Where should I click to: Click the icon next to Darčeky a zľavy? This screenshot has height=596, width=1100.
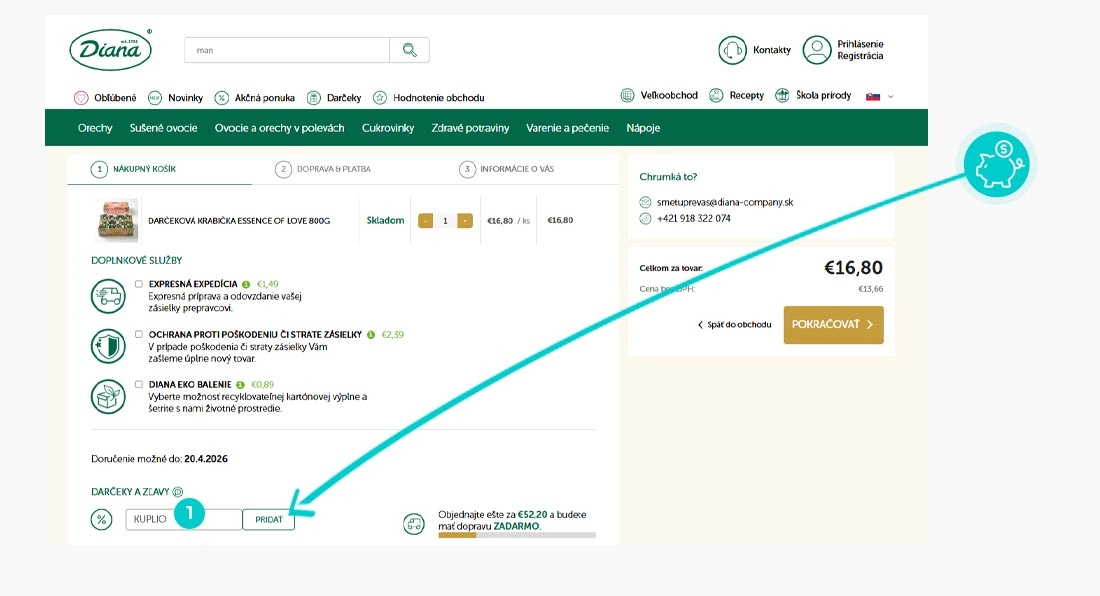(x=177, y=492)
